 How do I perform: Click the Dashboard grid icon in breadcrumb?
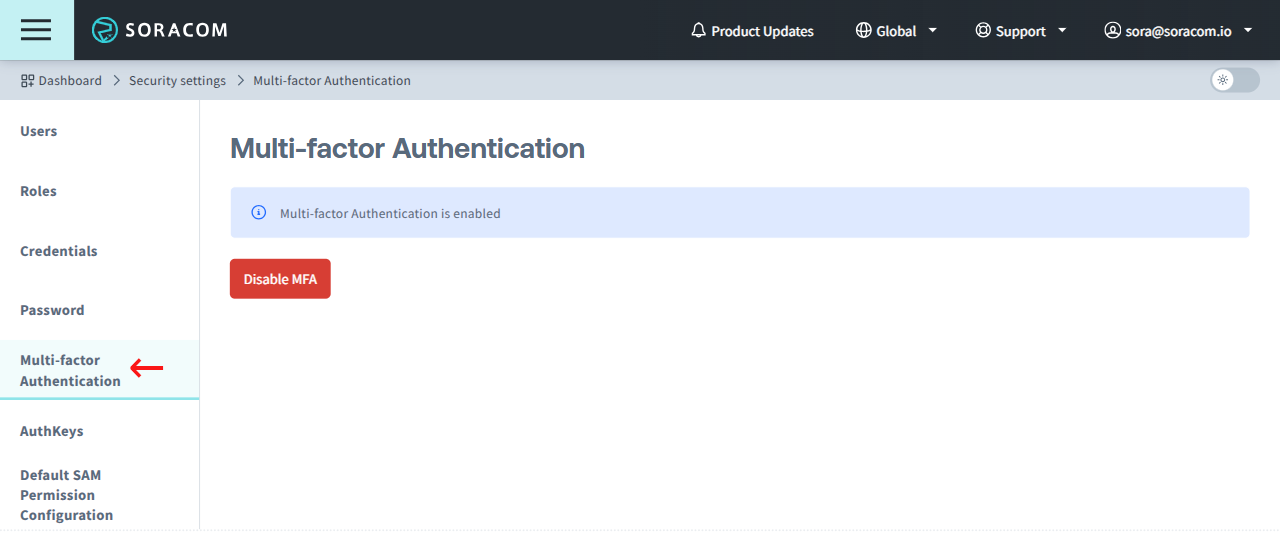(27, 80)
